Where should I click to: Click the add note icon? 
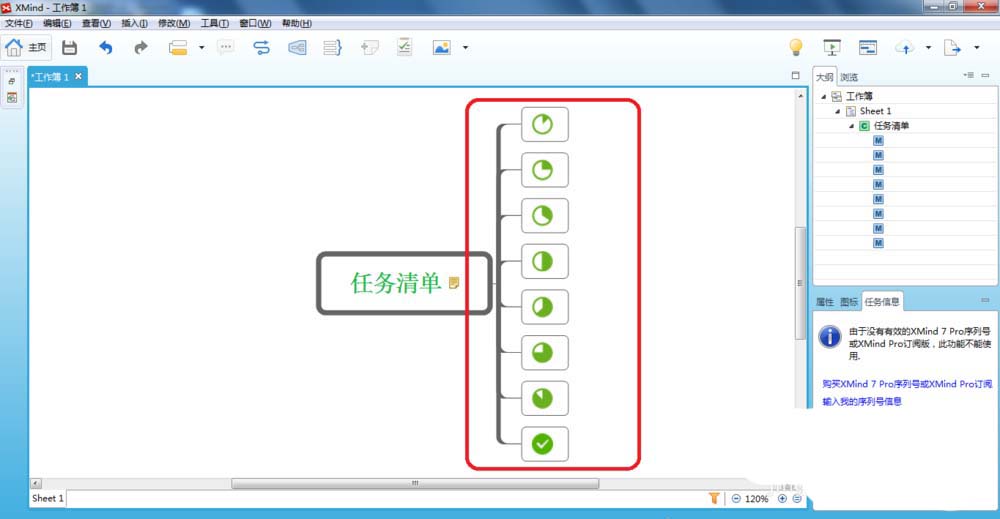(369, 47)
